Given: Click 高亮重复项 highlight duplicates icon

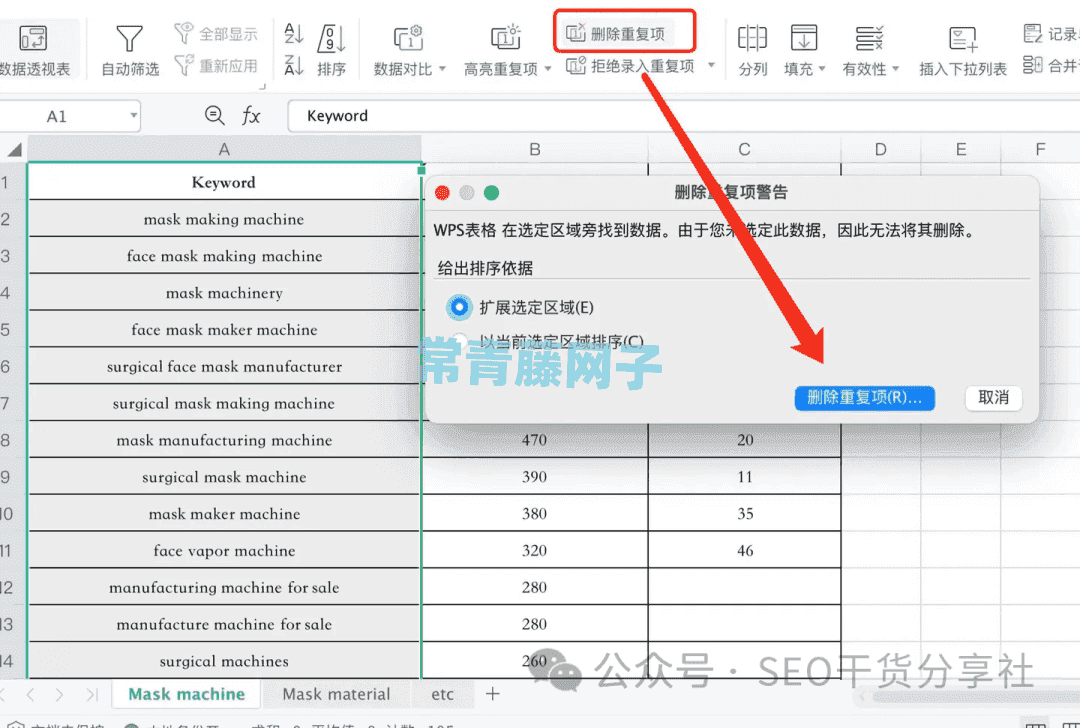Looking at the screenshot, I should point(505,39).
